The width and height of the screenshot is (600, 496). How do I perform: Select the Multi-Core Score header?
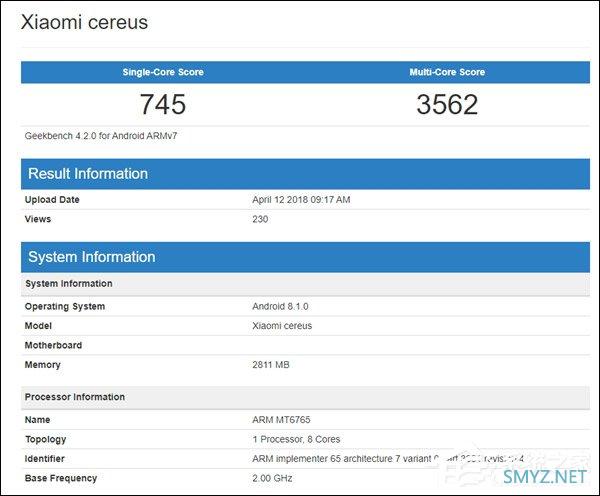tap(447, 72)
